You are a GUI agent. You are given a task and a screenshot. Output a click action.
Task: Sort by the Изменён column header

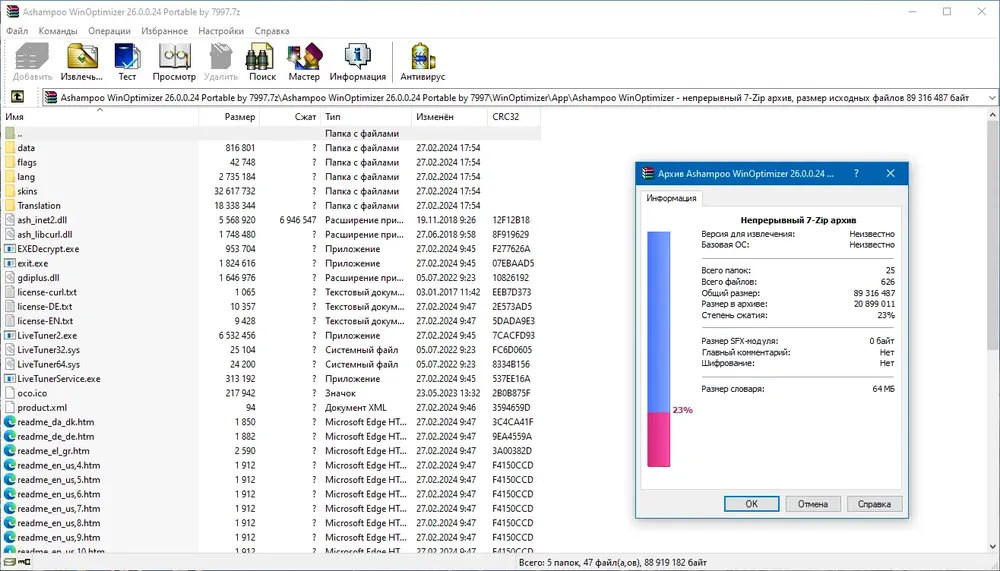(450, 117)
